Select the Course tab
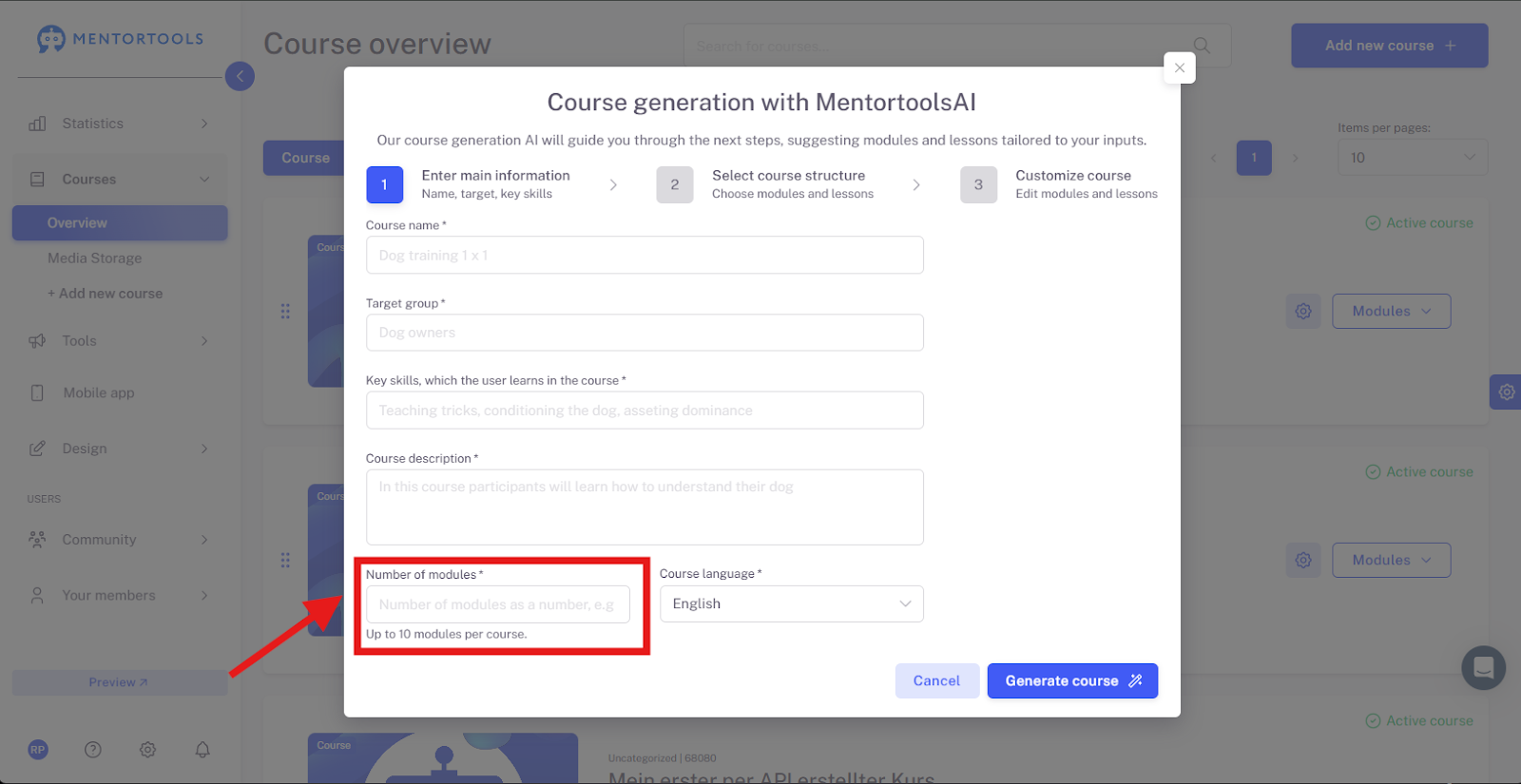The height and width of the screenshot is (784, 1521). click(x=304, y=158)
